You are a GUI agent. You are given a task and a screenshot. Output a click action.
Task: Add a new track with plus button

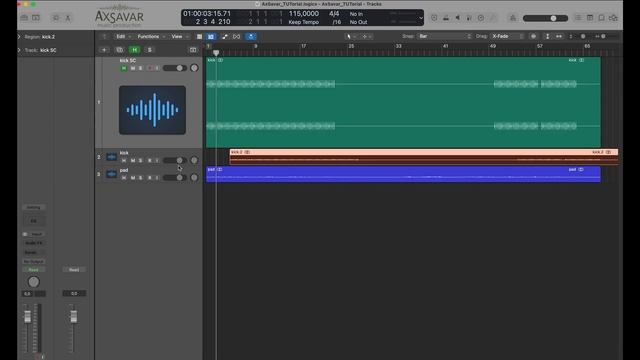(x=104, y=50)
